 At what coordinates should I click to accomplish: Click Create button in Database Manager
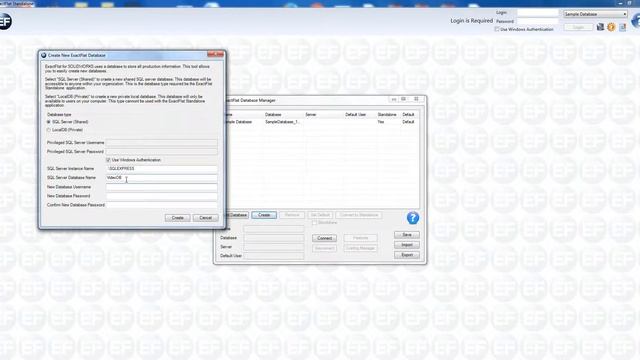(x=264, y=215)
